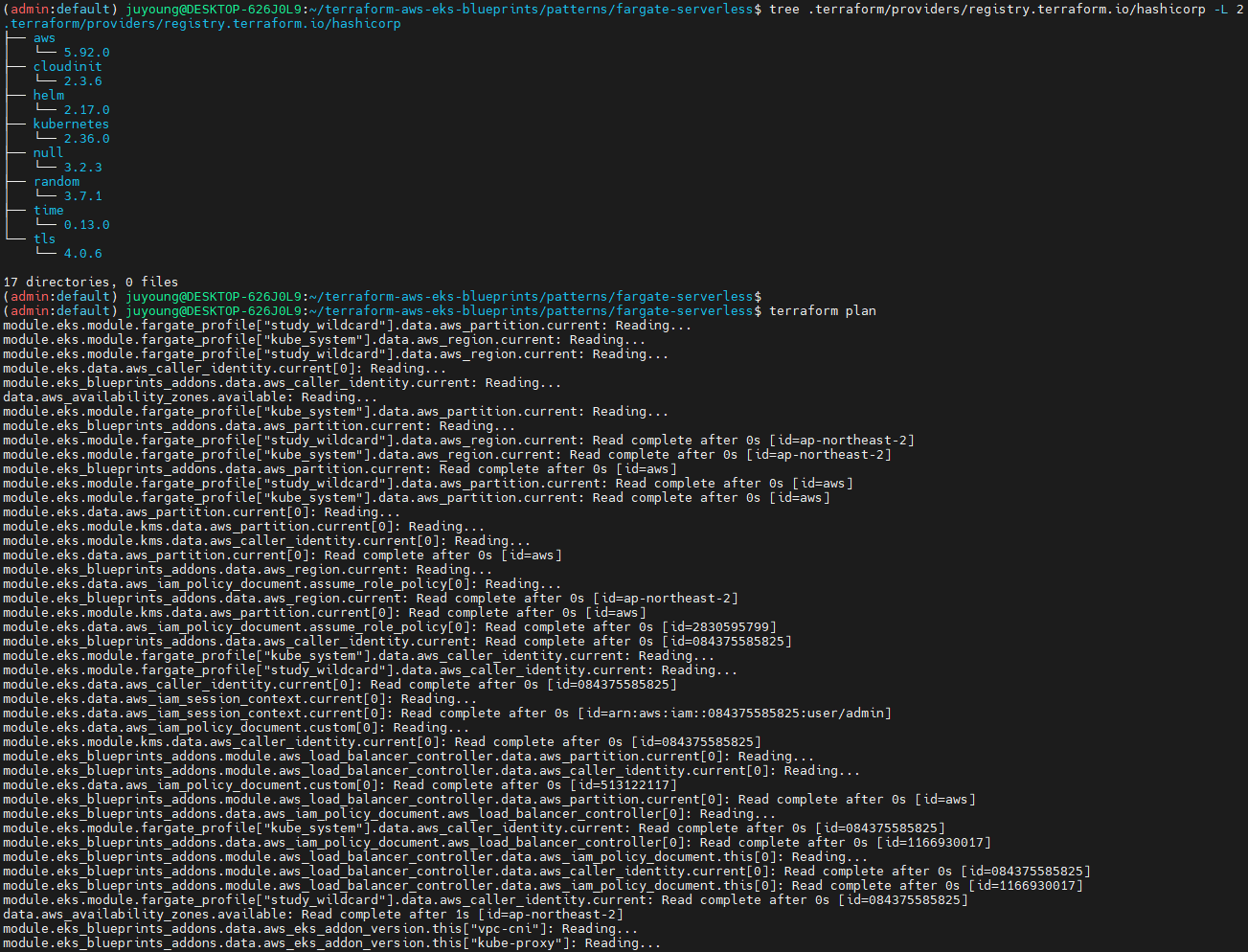This screenshot has width=1248, height=952.
Task: Select tls version '4.0.6'
Action: point(83,254)
